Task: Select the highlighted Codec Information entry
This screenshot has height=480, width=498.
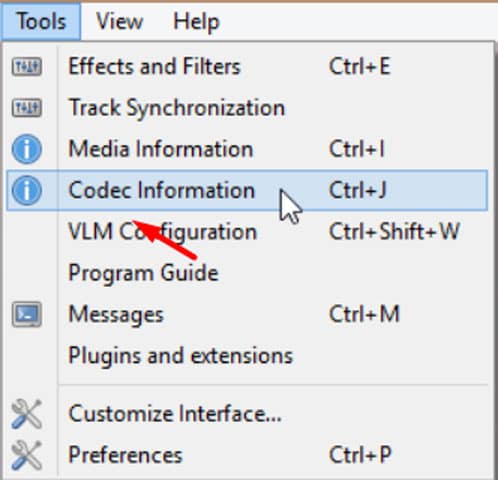Action: (x=247, y=190)
